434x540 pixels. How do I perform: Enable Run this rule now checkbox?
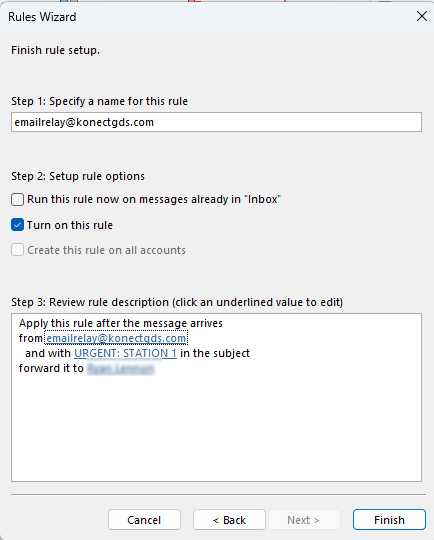18,199
